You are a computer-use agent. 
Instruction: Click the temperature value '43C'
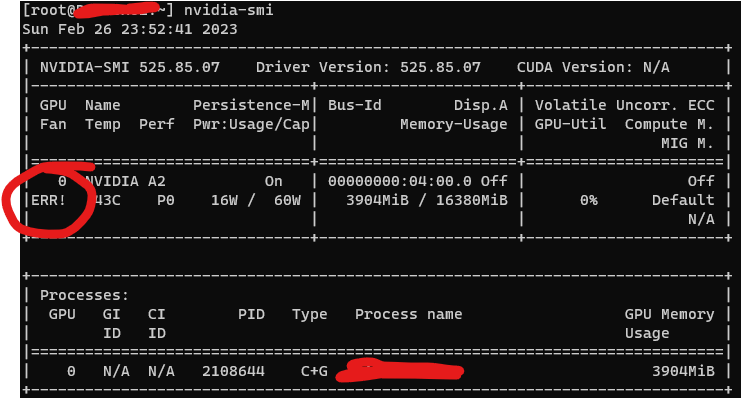coord(107,200)
